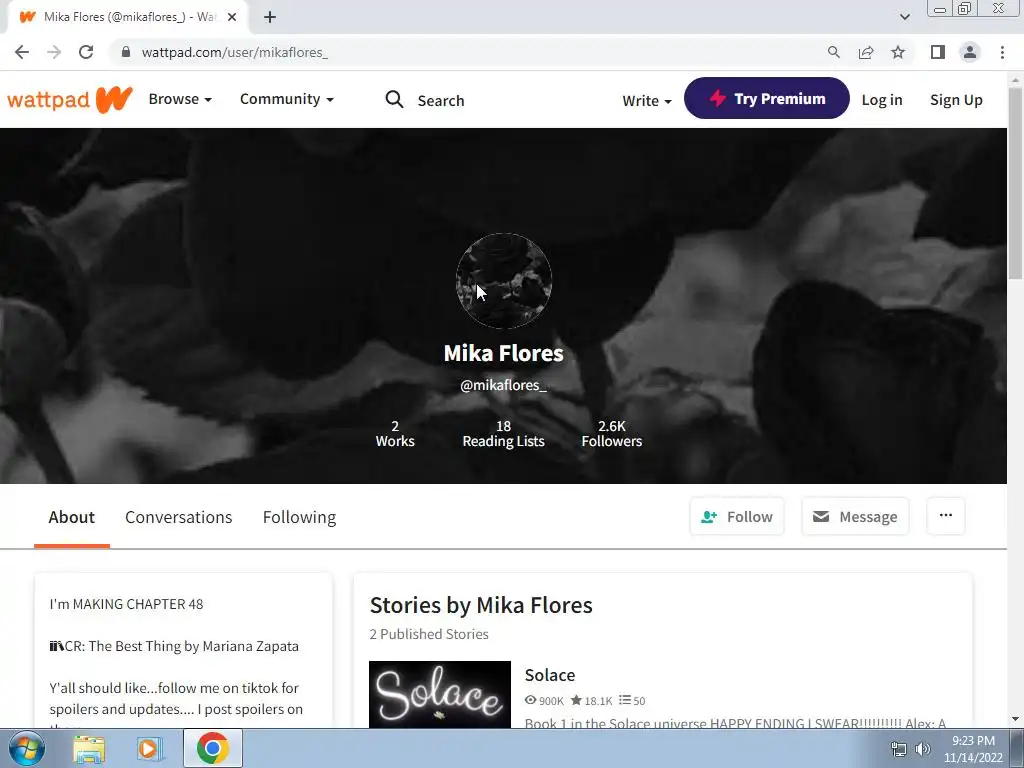View the 2 Works count

point(395,434)
